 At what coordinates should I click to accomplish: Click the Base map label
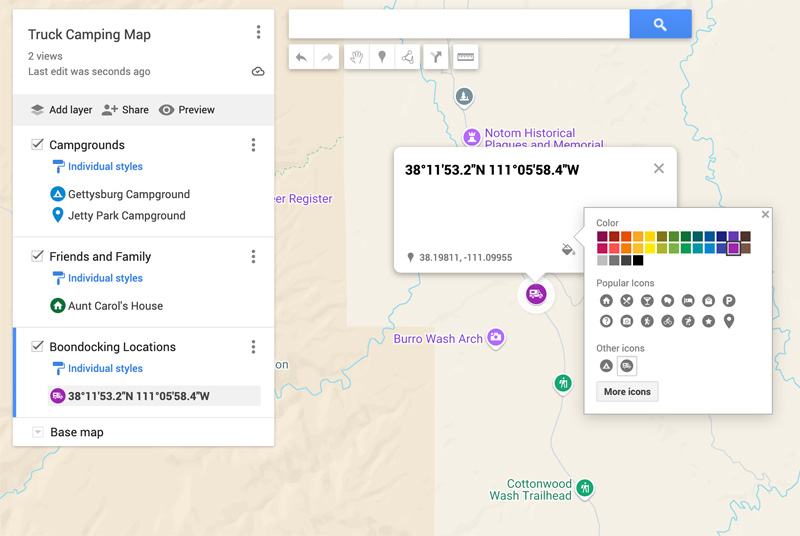pos(77,432)
